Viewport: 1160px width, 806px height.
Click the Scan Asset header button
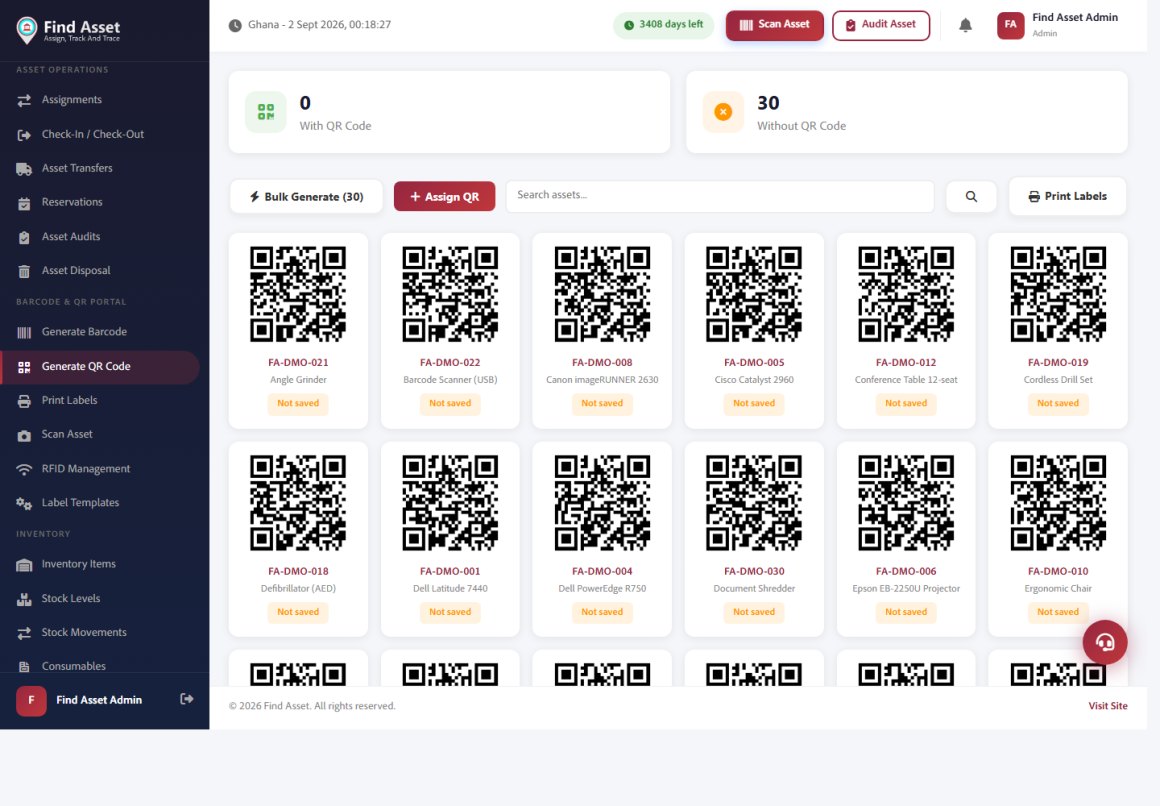[775, 25]
